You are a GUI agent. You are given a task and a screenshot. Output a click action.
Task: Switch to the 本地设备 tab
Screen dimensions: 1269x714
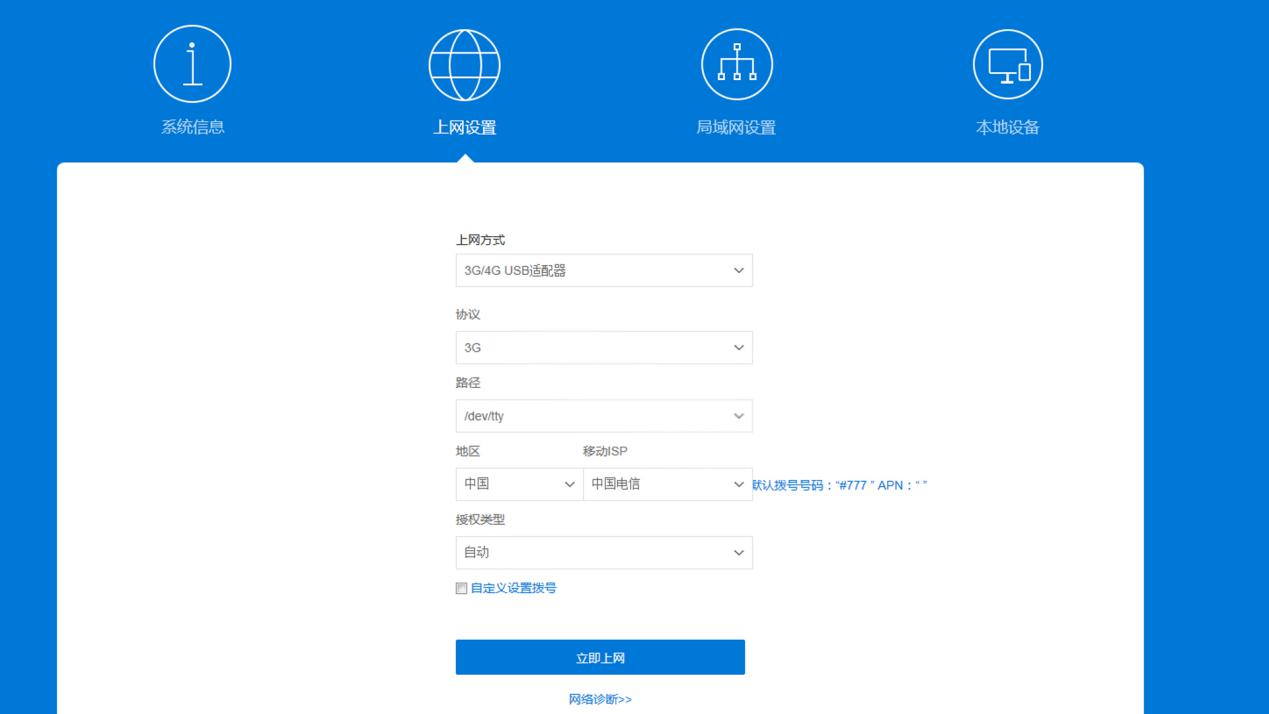(x=1007, y=128)
